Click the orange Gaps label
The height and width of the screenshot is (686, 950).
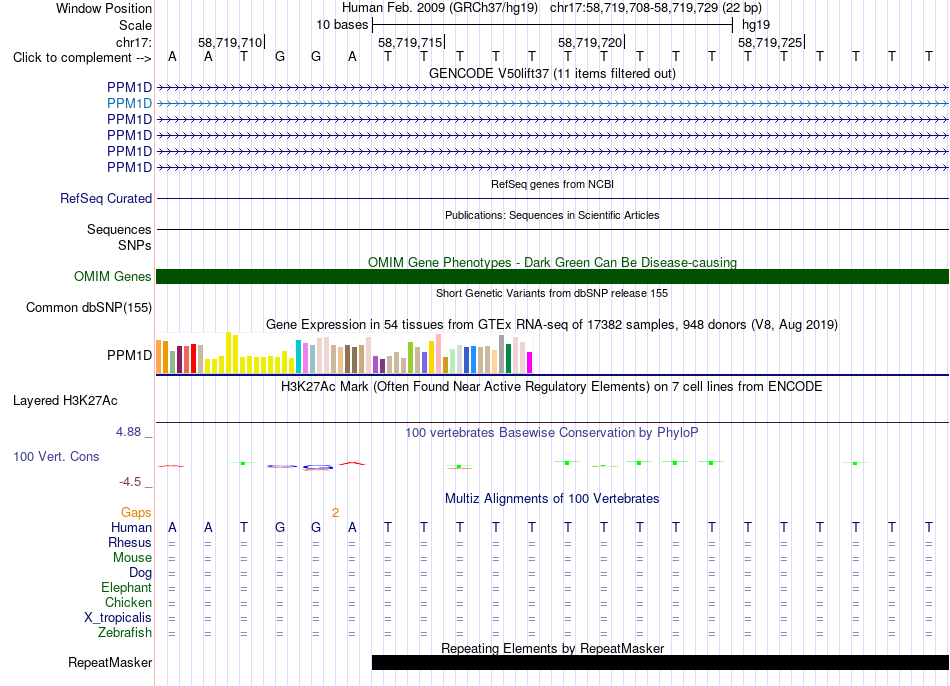[136, 513]
